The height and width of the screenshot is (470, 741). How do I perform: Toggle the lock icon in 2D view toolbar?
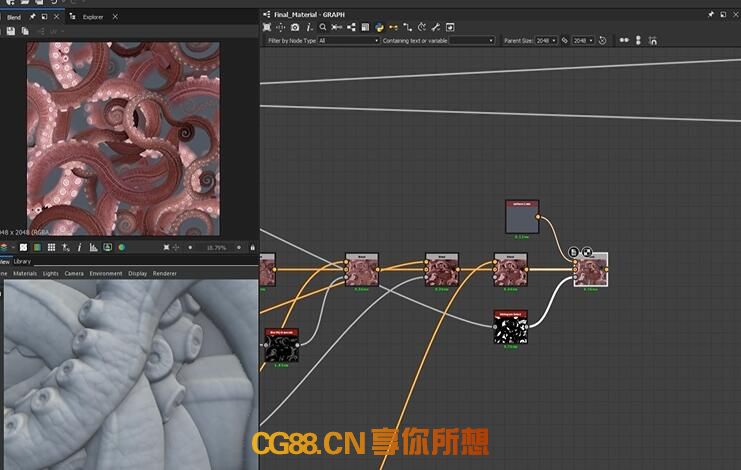tap(252, 247)
